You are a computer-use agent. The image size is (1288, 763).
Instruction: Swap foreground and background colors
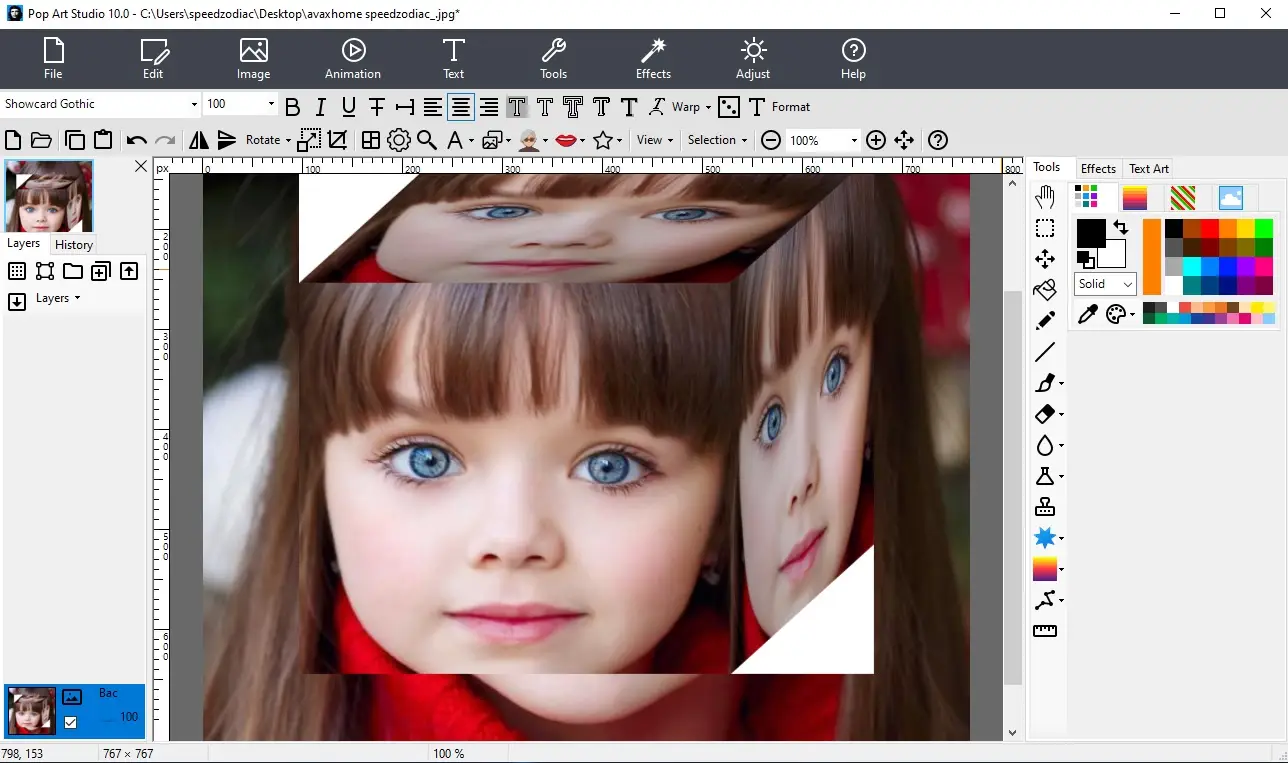coord(1121,228)
